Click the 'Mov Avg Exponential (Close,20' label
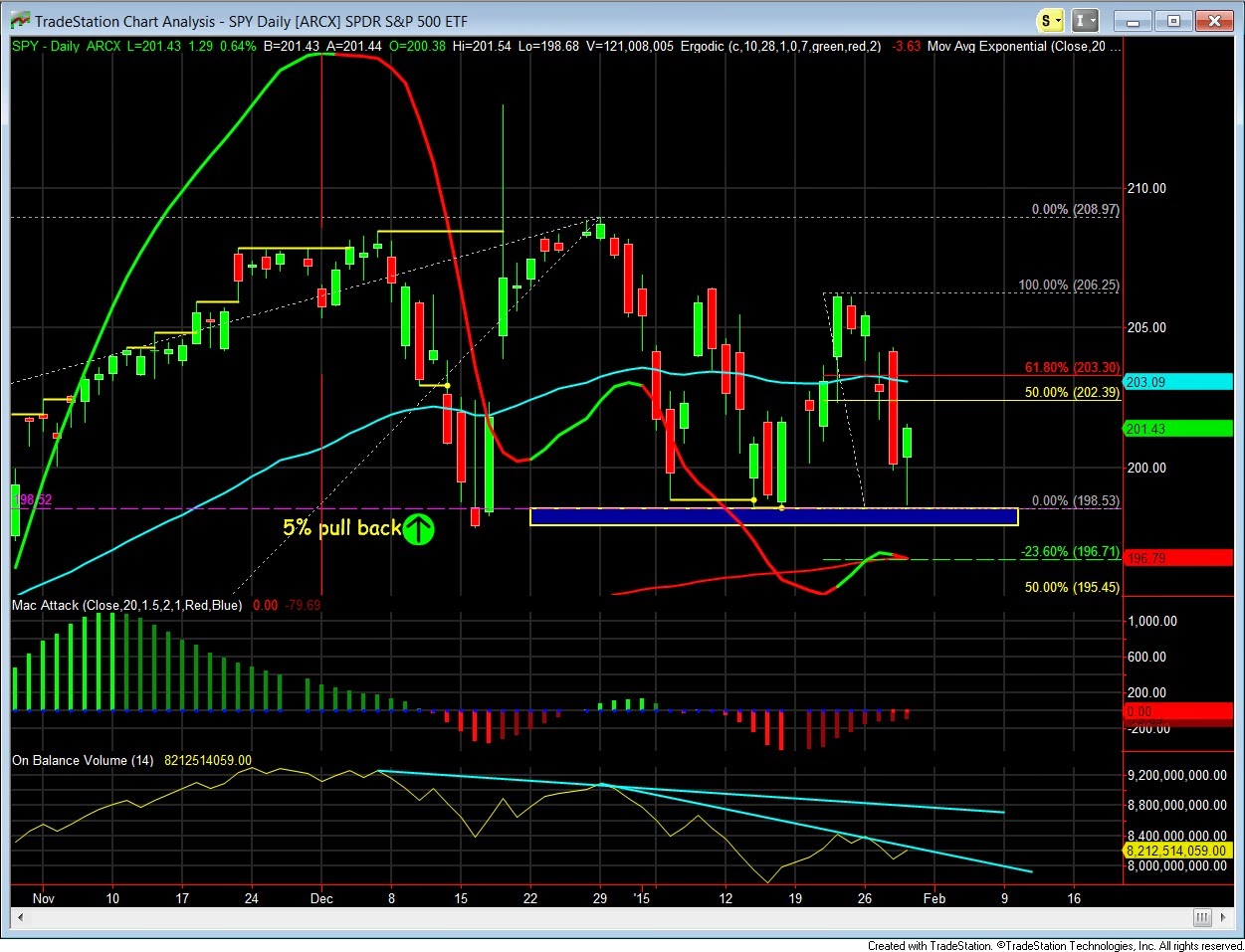 click(x=1016, y=46)
